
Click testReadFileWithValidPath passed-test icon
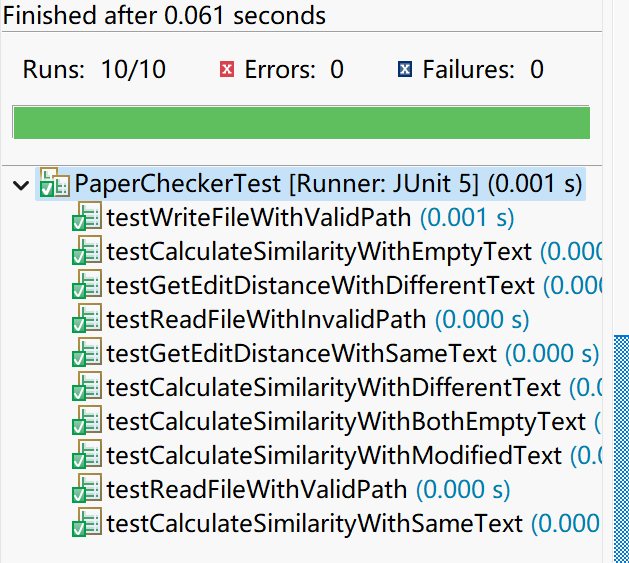coord(87,489)
